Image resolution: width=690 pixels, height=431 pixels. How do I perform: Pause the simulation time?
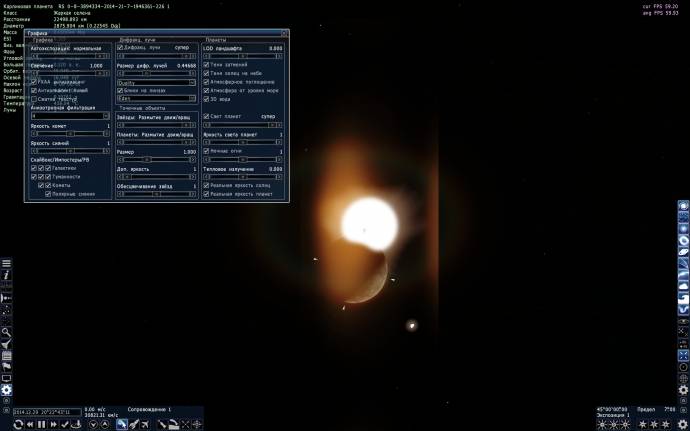[42, 424]
